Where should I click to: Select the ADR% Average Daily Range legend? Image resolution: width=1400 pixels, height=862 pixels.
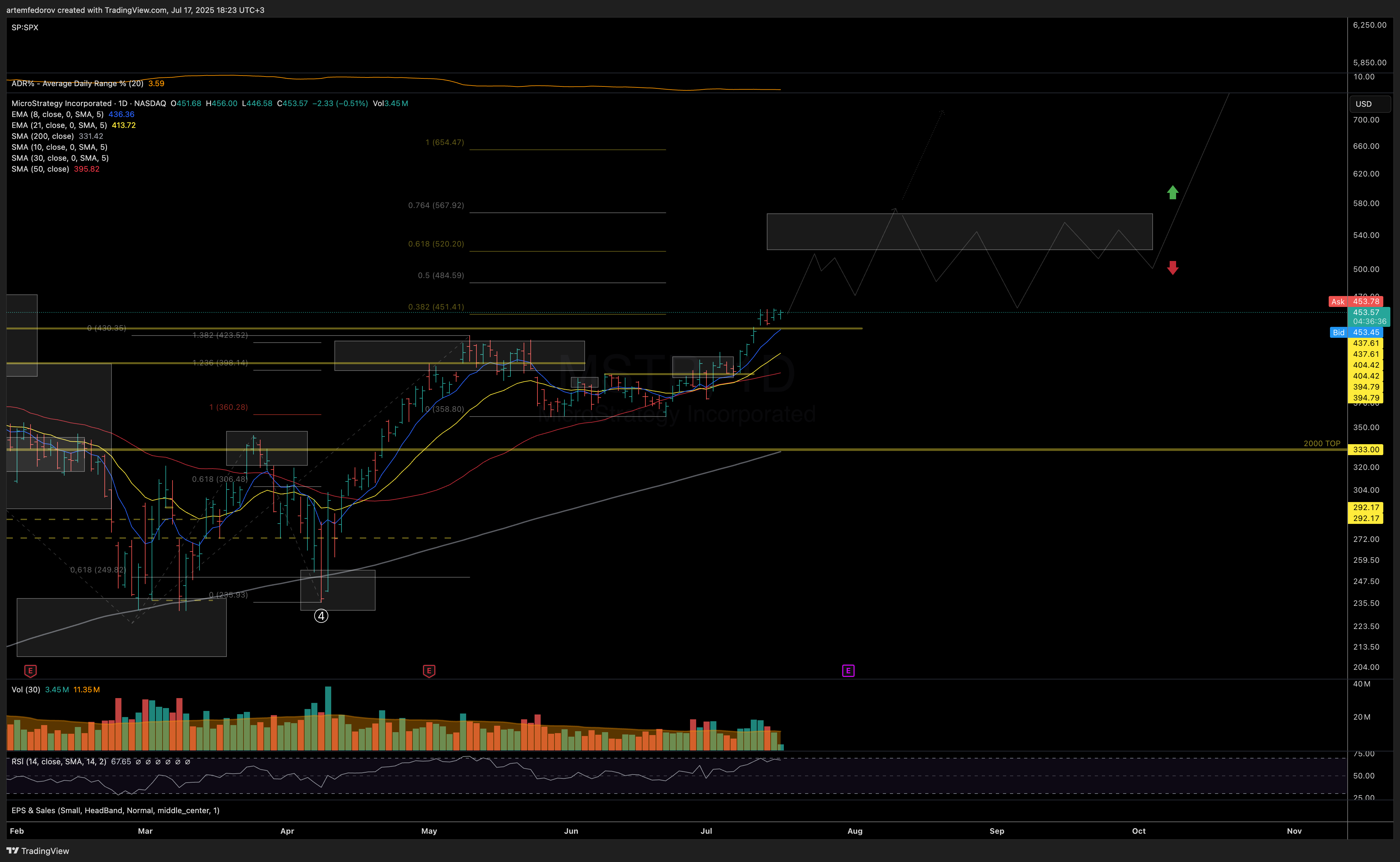coord(77,83)
